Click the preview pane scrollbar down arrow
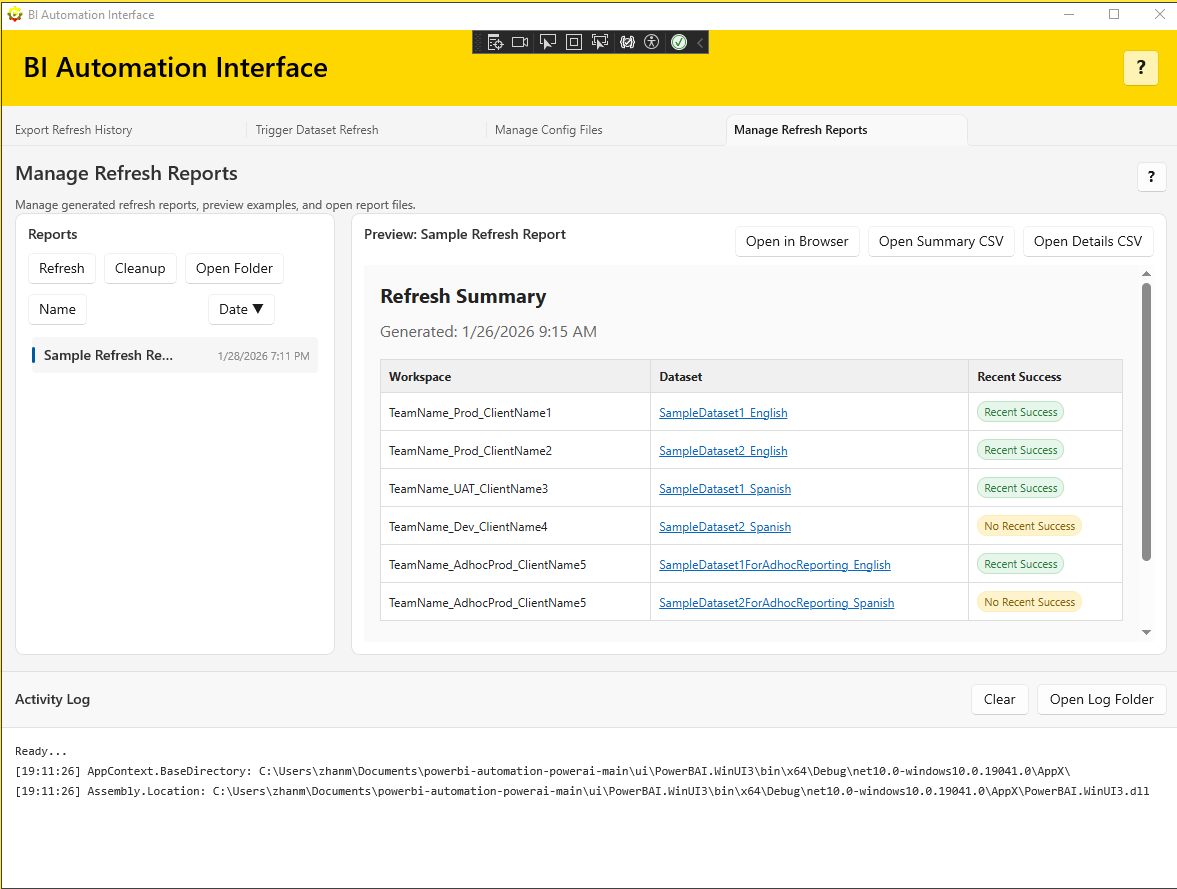Screen dimensions: 1177x889 pyautogui.click(x=1146, y=632)
